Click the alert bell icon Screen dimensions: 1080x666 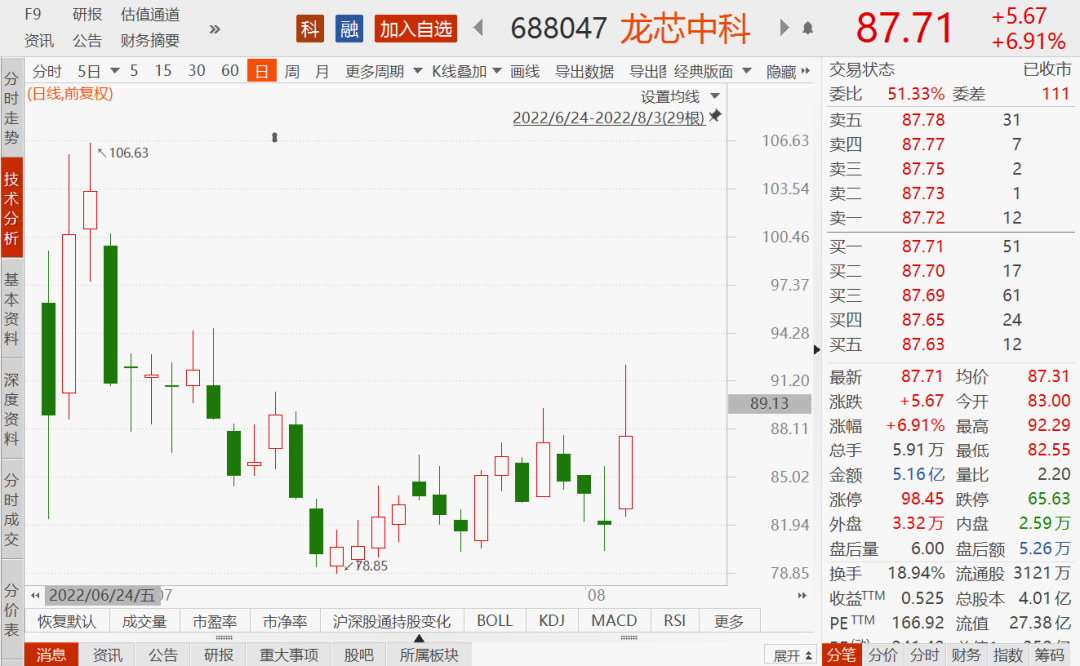tap(808, 28)
